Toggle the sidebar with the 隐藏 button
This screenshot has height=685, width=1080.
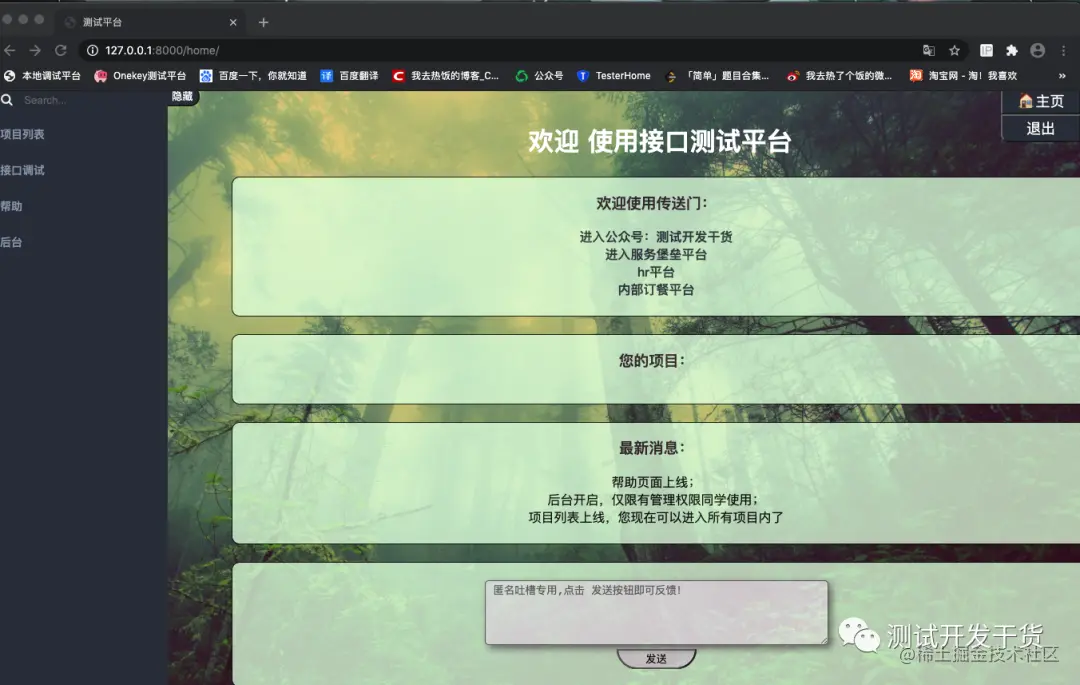click(x=181, y=97)
